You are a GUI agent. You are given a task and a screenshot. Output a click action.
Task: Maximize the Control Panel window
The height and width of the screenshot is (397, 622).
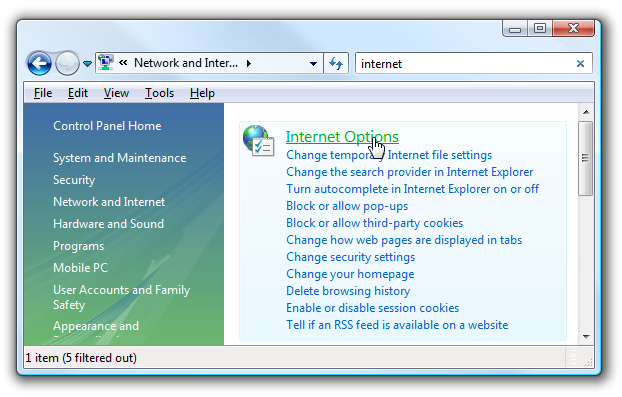(x=539, y=29)
